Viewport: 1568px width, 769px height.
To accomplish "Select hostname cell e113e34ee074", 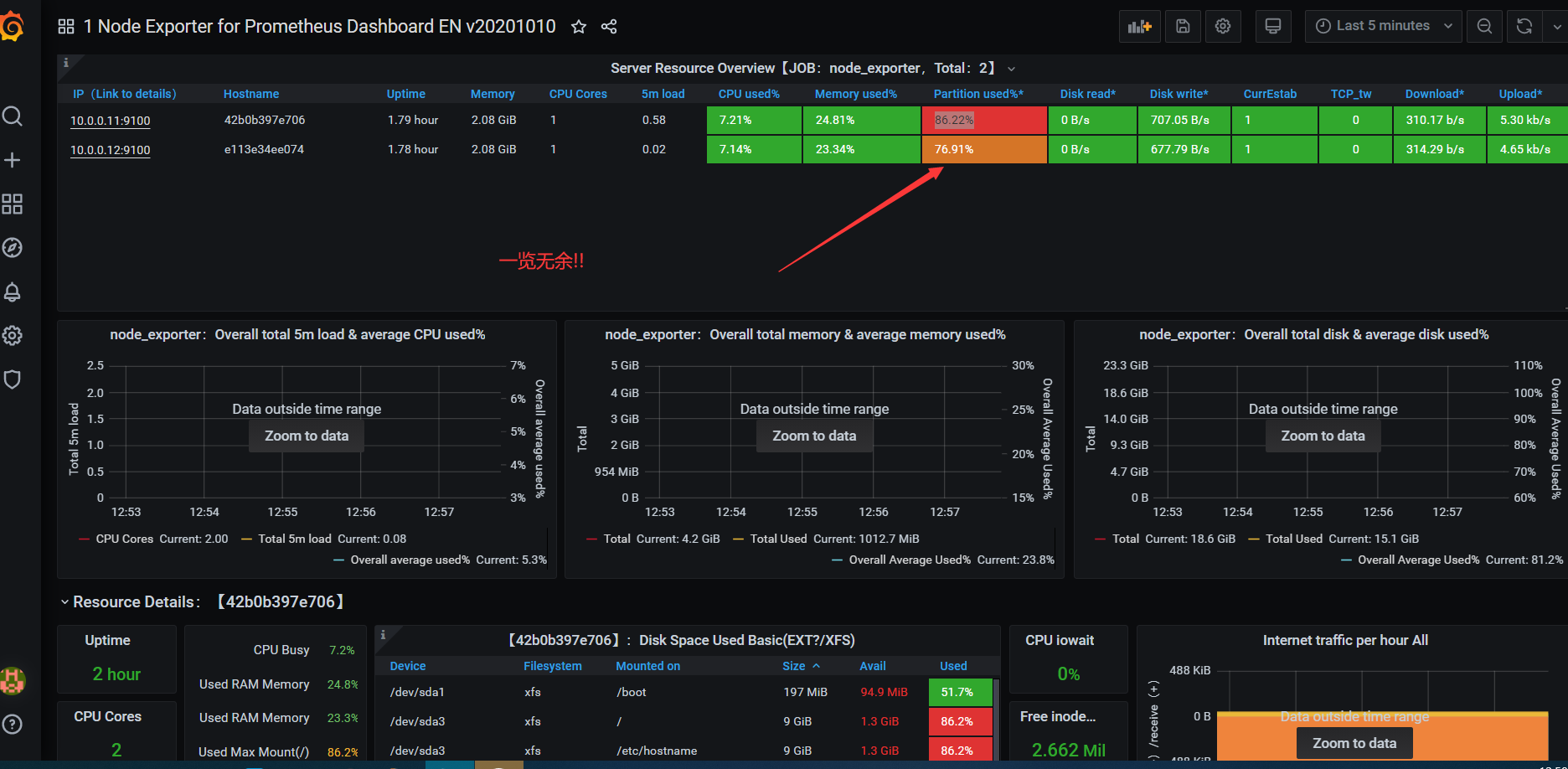I will click(264, 149).
